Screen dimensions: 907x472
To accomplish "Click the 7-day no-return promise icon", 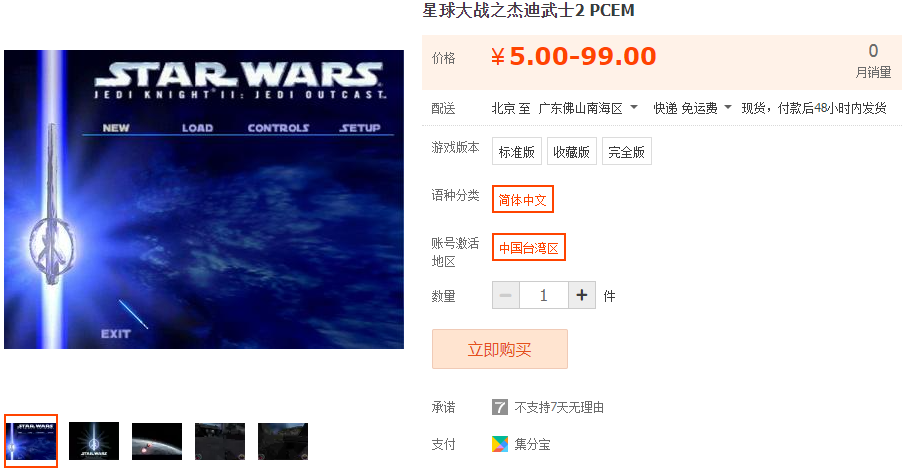I will [500, 407].
